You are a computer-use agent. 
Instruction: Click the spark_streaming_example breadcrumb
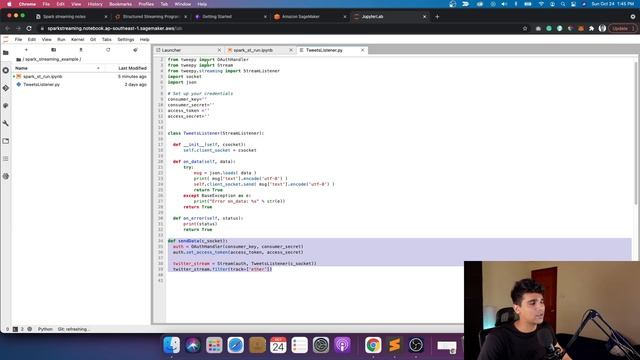(52, 59)
